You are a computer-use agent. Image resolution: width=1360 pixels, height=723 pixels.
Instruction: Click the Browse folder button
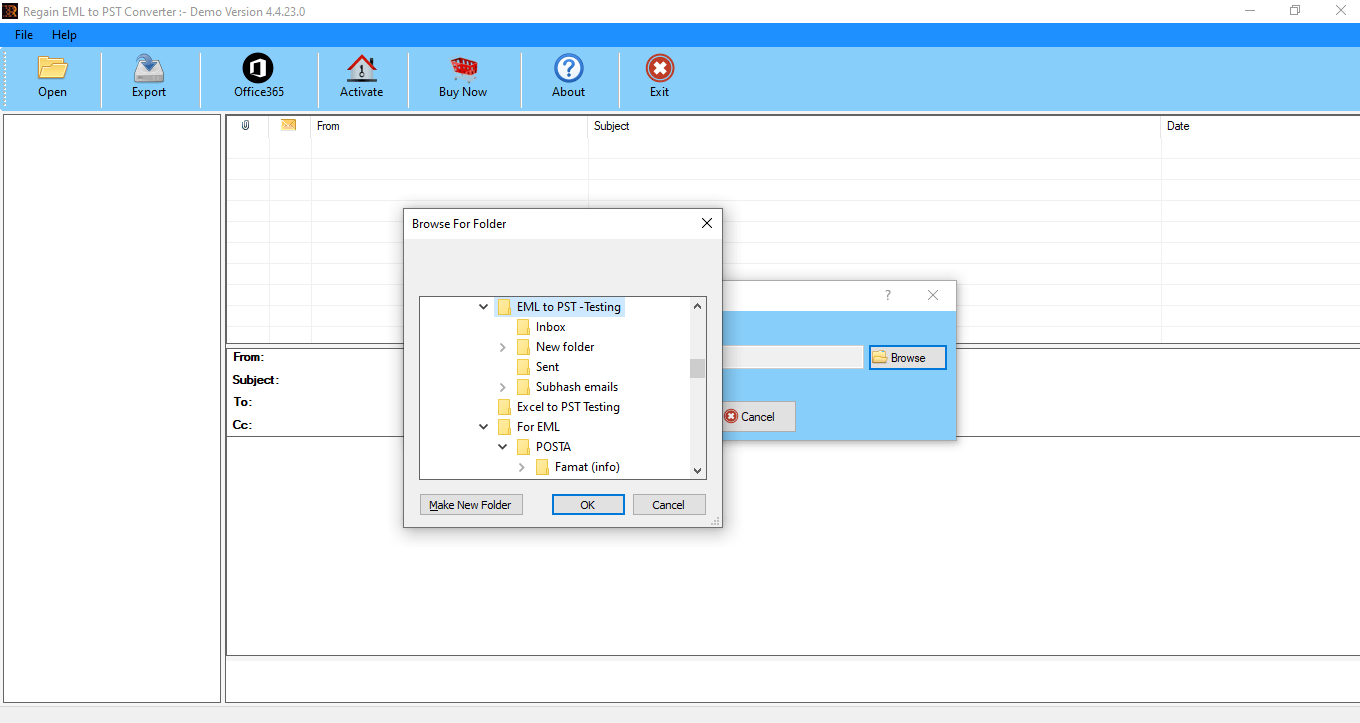907,357
